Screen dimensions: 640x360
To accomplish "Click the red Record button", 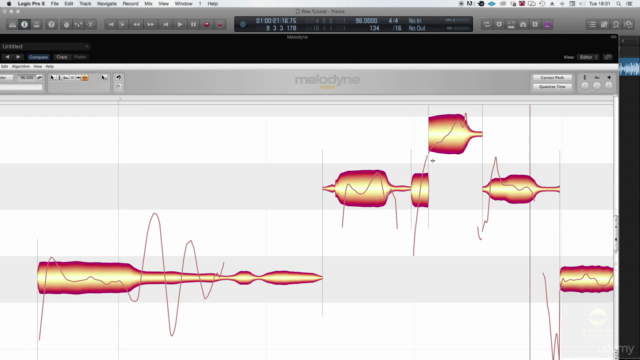I will click(x=207, y=24).
